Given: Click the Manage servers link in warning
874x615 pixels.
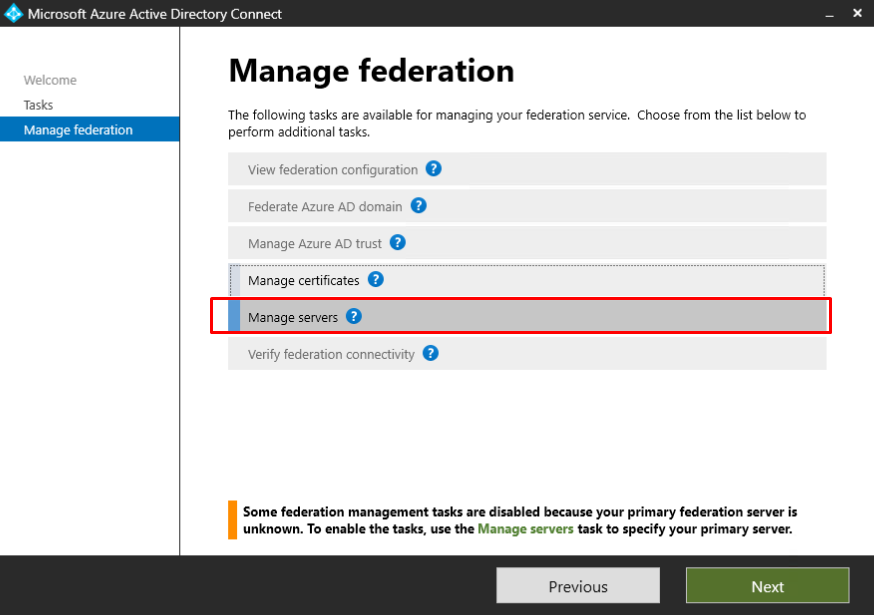Looking at the screenshot, I should coord(525,529).
